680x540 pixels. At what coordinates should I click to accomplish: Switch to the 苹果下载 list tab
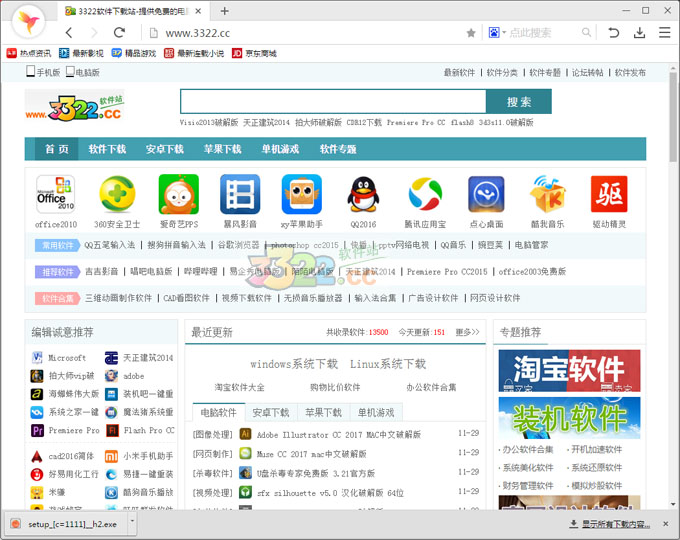(x=324, y=412)
